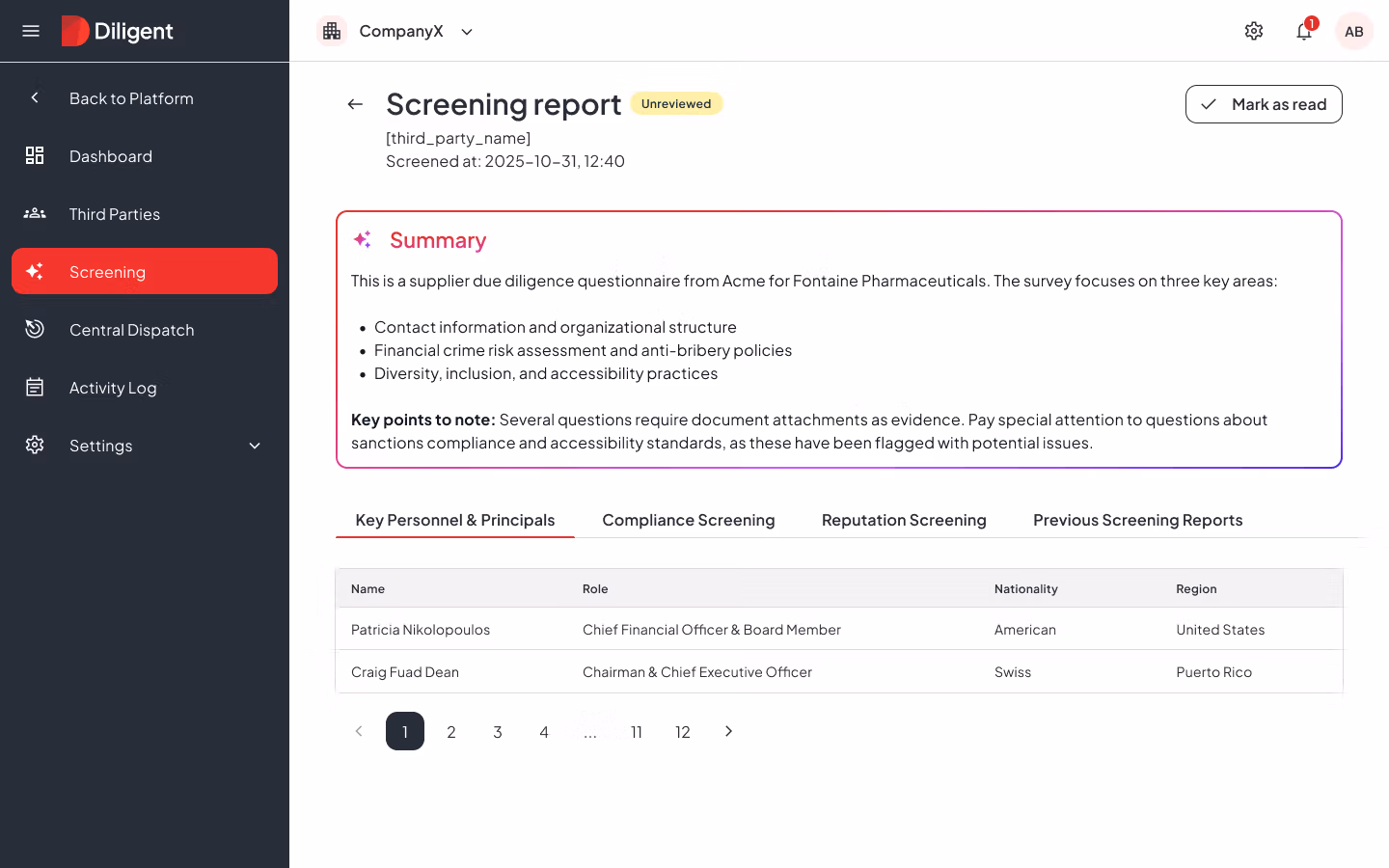Select page 12 in pagination

pos(683,731)
